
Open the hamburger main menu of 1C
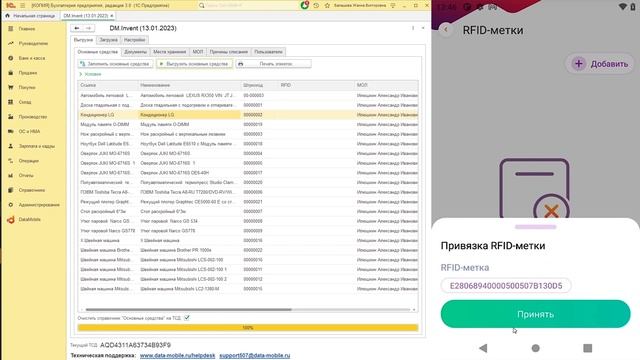click(x=23, y=5)
